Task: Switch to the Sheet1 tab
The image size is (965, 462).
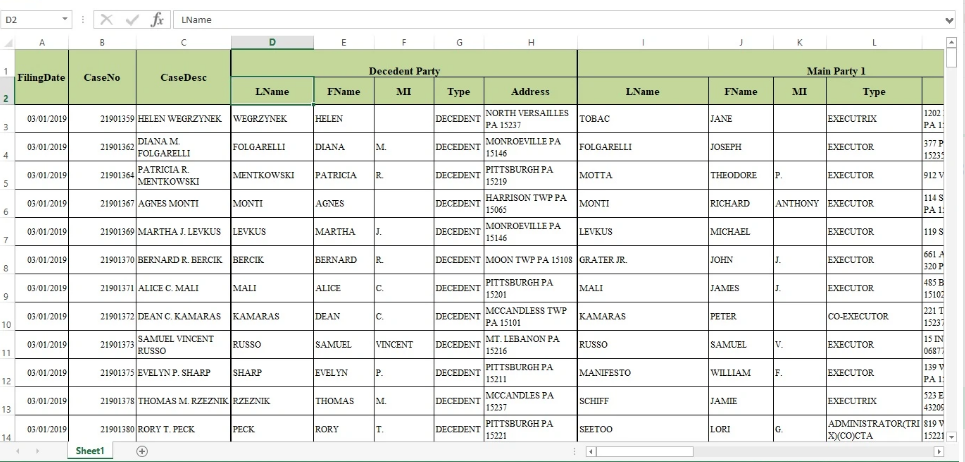Action: (89, 451)
